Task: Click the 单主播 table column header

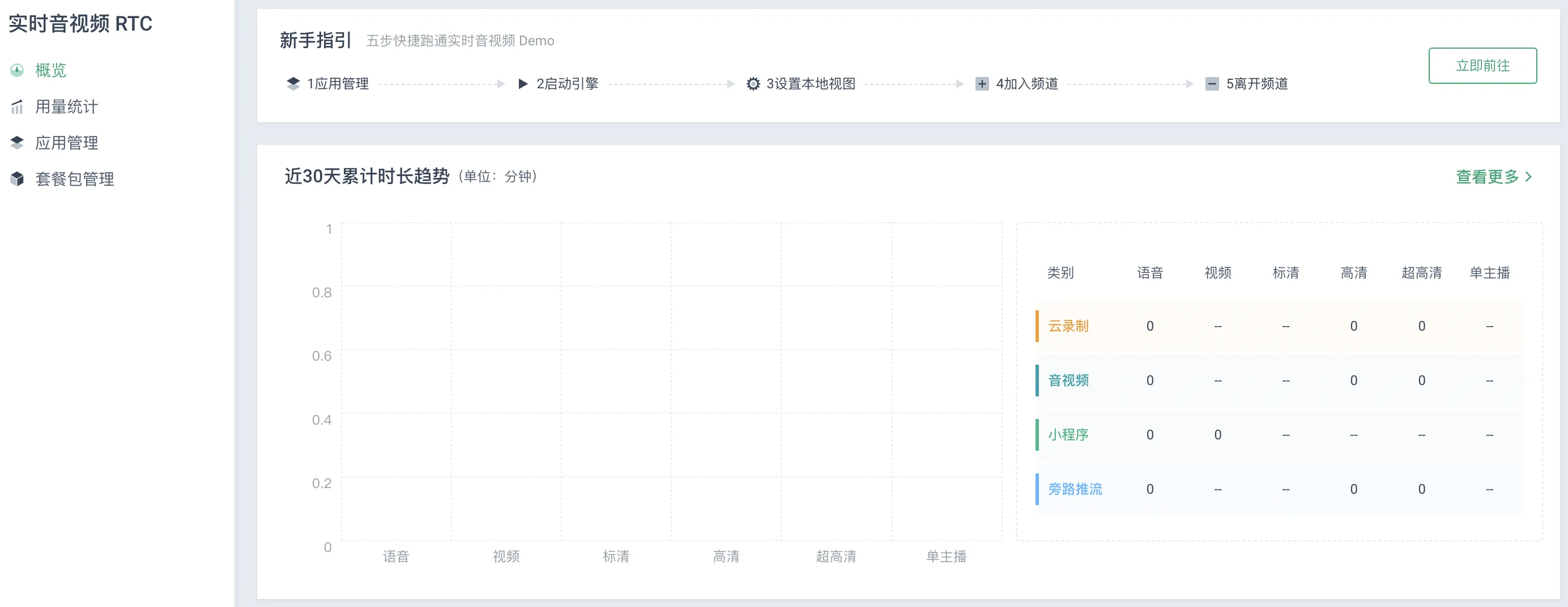Action: (x=1489, y=273)
